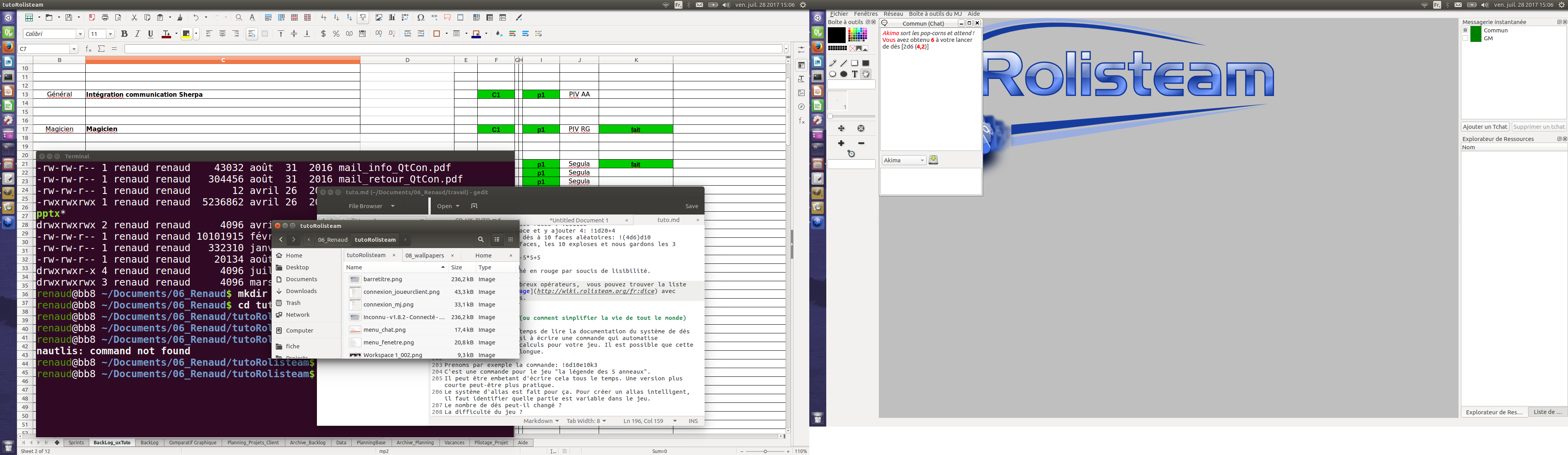Toggle the Commun chat checkbox

click(x=1466, y=30)
